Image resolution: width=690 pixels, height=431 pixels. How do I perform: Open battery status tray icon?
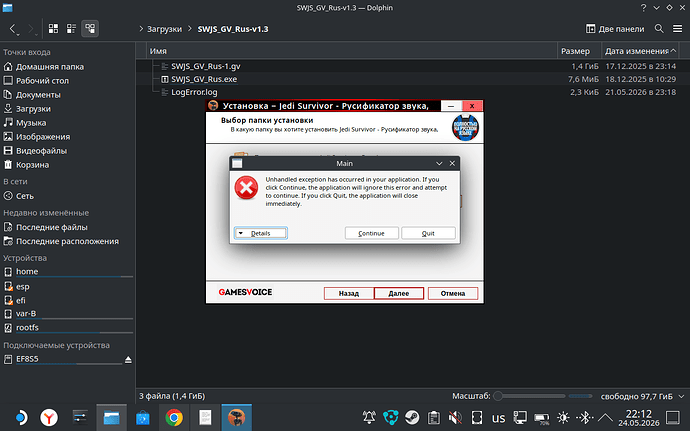541,418
